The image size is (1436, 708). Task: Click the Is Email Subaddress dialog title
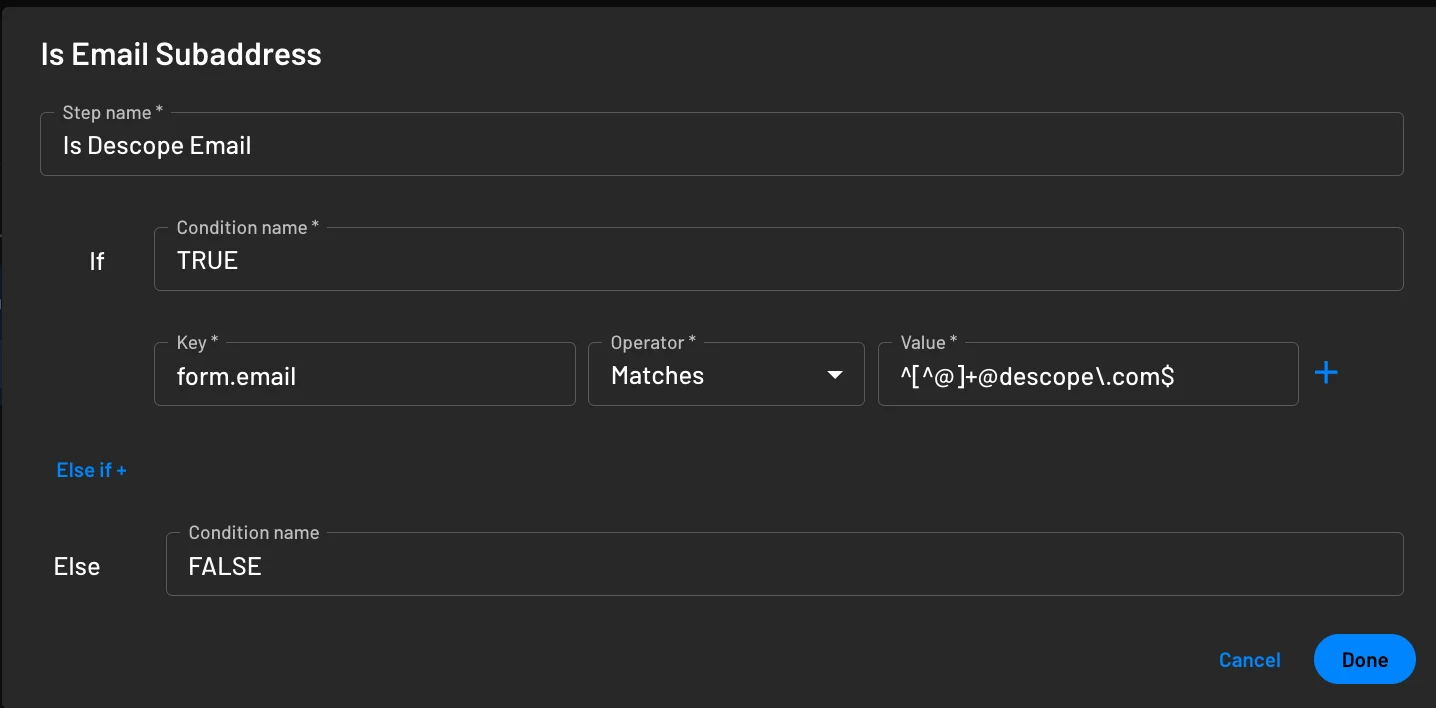[180, 54]
